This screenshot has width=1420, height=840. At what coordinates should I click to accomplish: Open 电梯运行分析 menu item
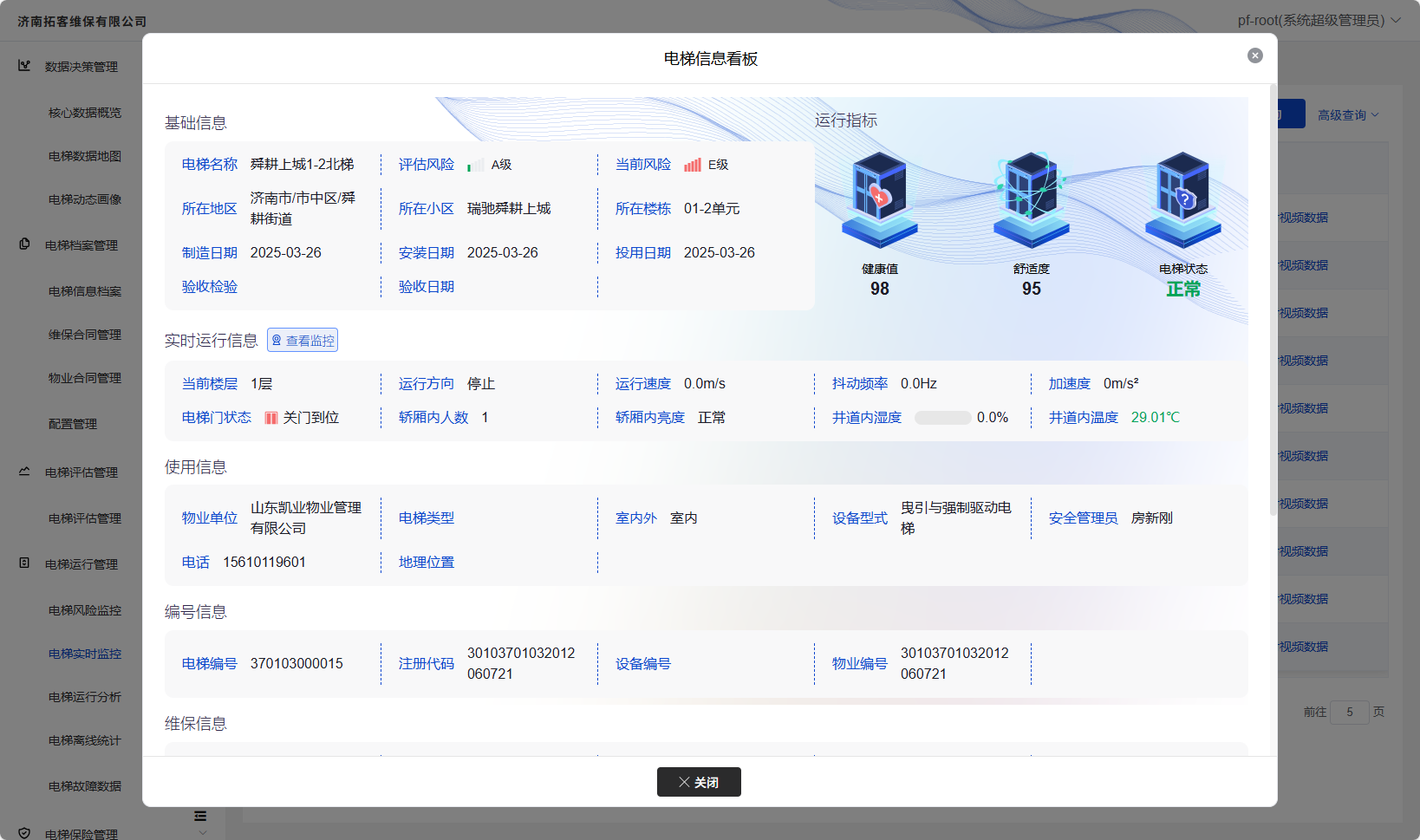[x=85, y=697]
